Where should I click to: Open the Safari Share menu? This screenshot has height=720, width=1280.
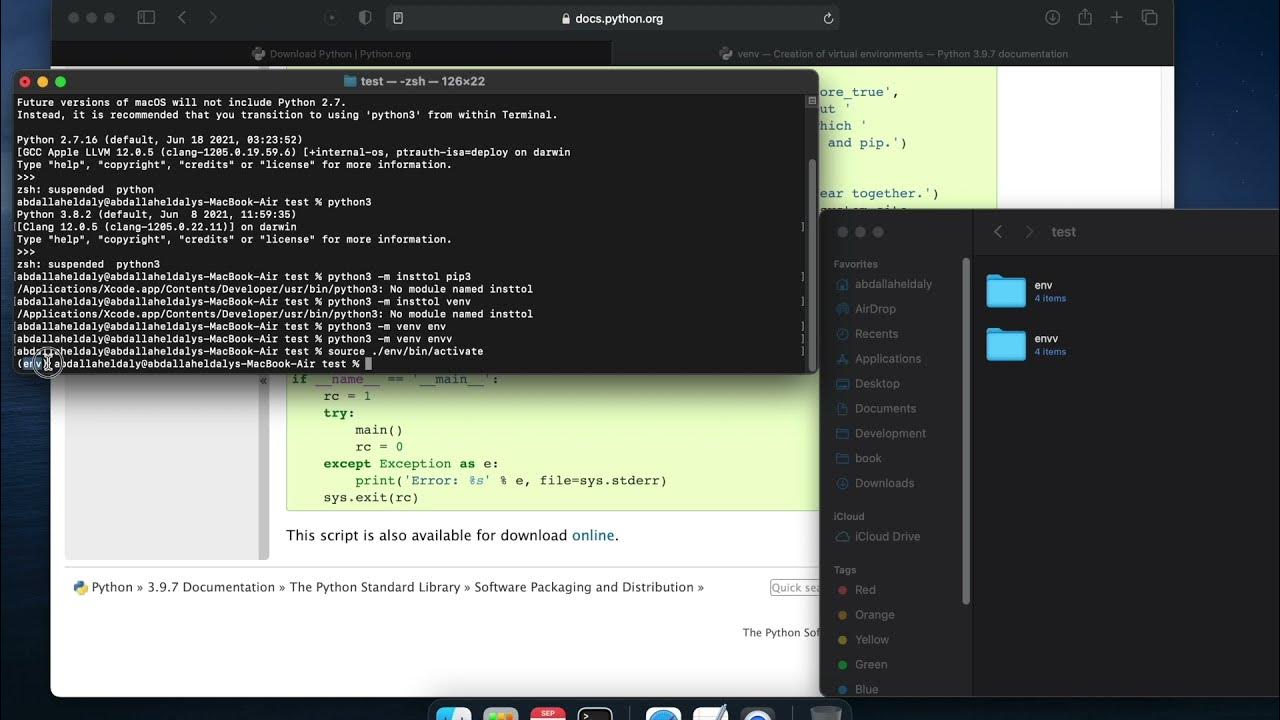coord(1085,17)
